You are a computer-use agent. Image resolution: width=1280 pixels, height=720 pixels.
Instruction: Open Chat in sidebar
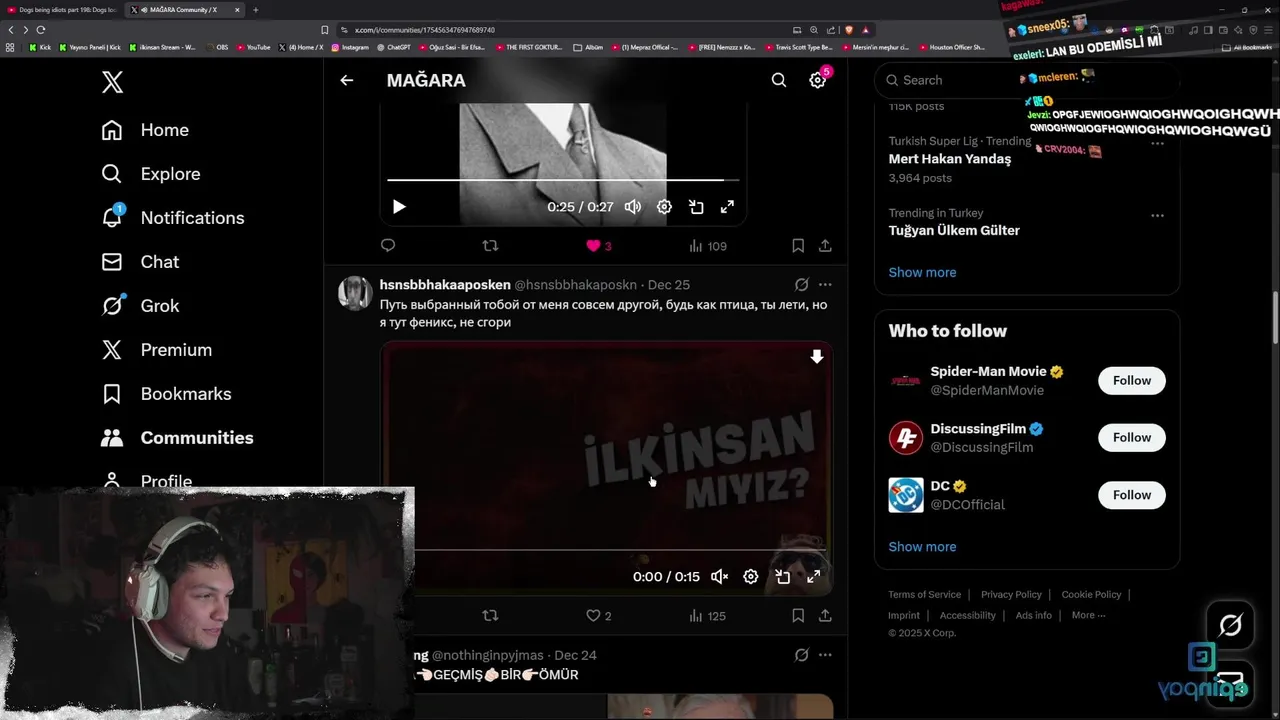140,262
